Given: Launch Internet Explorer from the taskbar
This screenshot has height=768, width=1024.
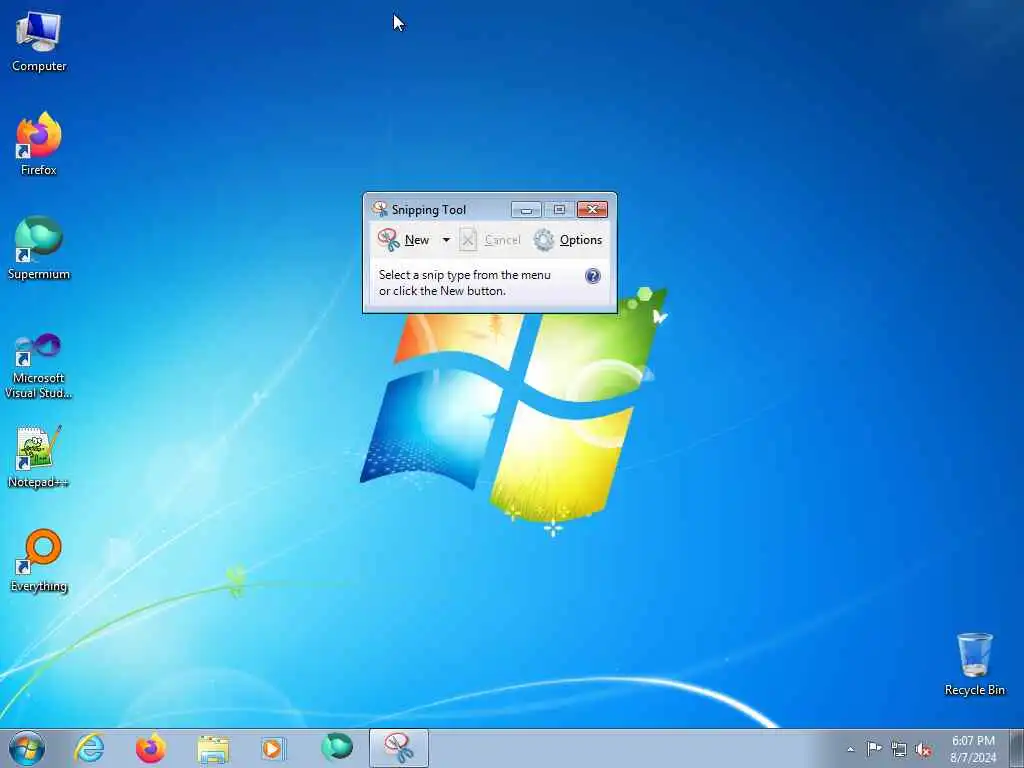Looking at the screenshot, I should (x=89, y=748).
